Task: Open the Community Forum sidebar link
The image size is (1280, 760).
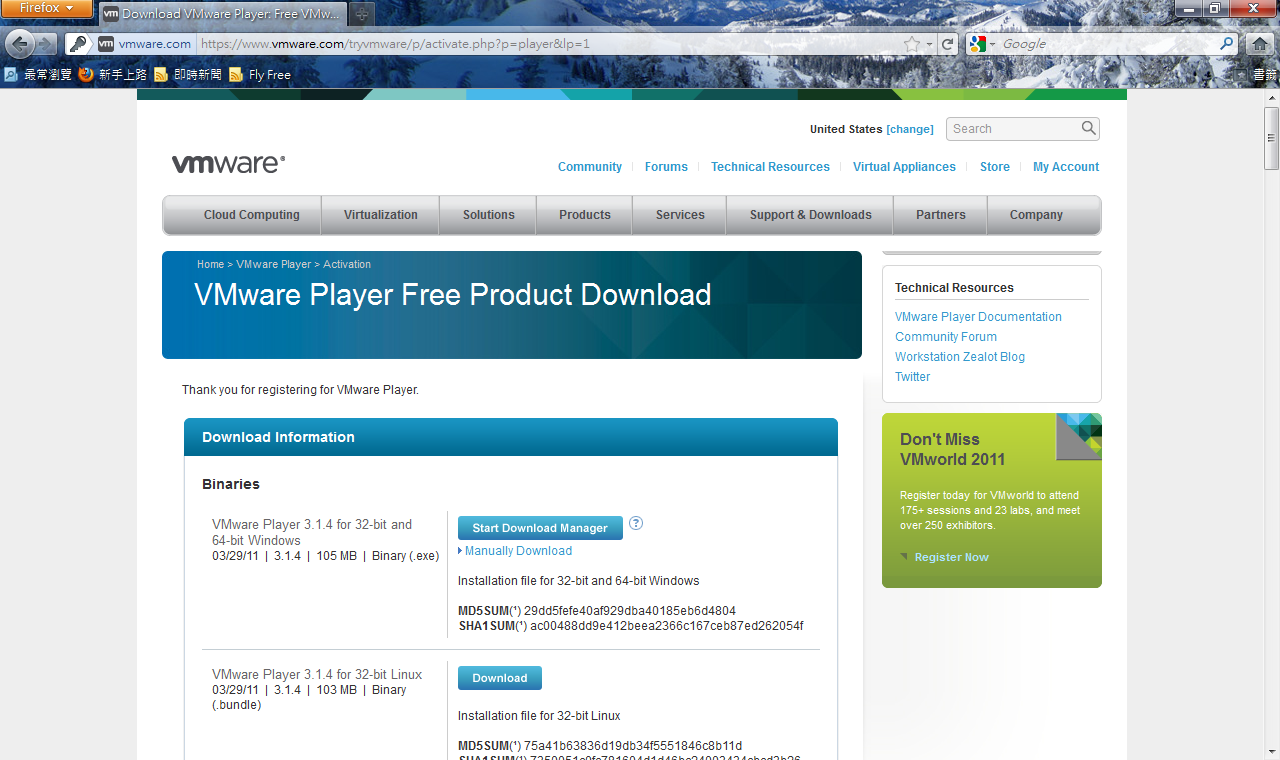Action: tap(946, 337)
